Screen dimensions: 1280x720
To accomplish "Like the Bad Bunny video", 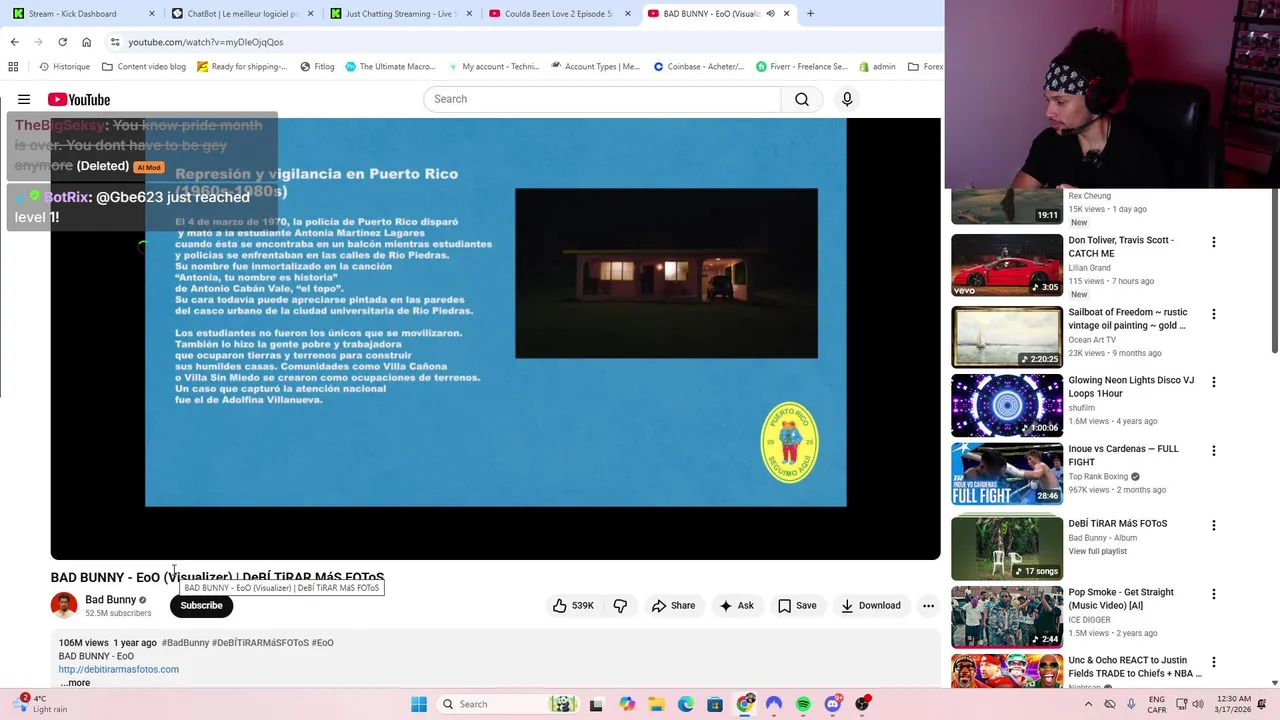I will pos(574,605).
